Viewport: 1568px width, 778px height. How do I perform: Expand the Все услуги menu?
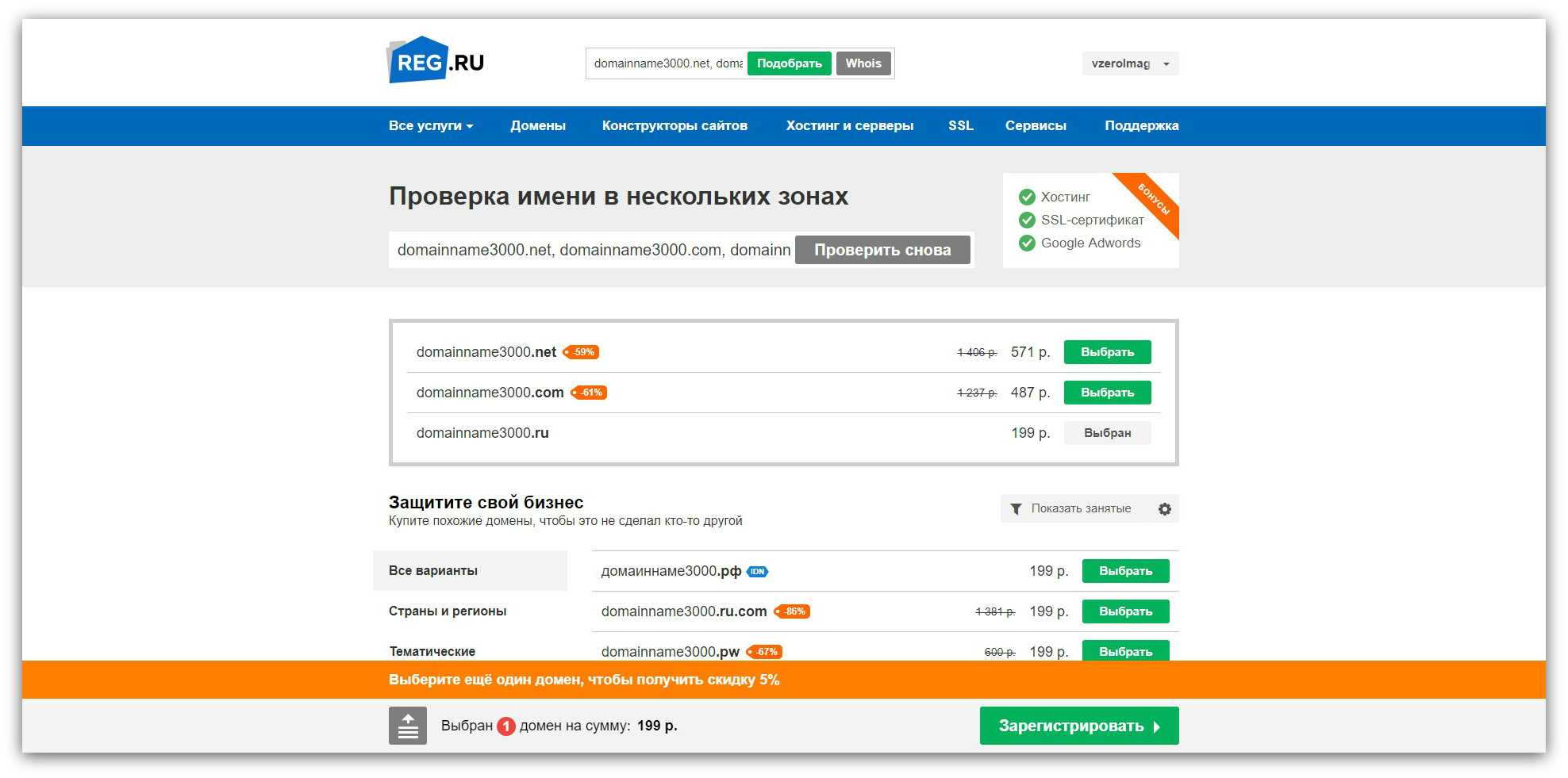[x=430, y=126]
